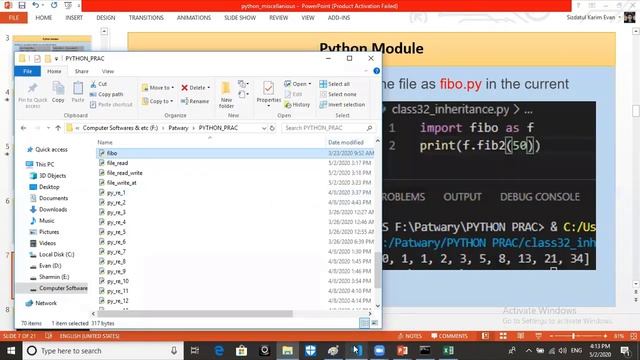
Task: Open PowerPoint ANIMATIONS ribbon tab
Action: click(194, 18)
